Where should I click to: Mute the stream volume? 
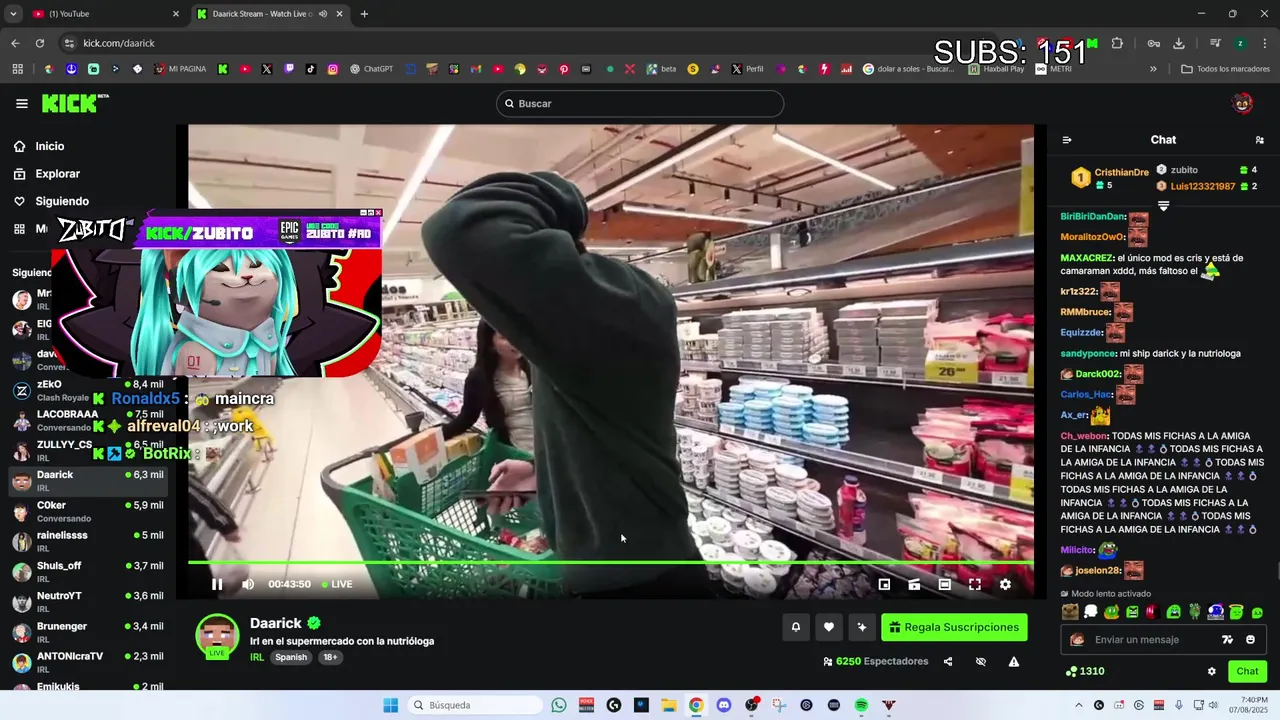click(248, 584)
